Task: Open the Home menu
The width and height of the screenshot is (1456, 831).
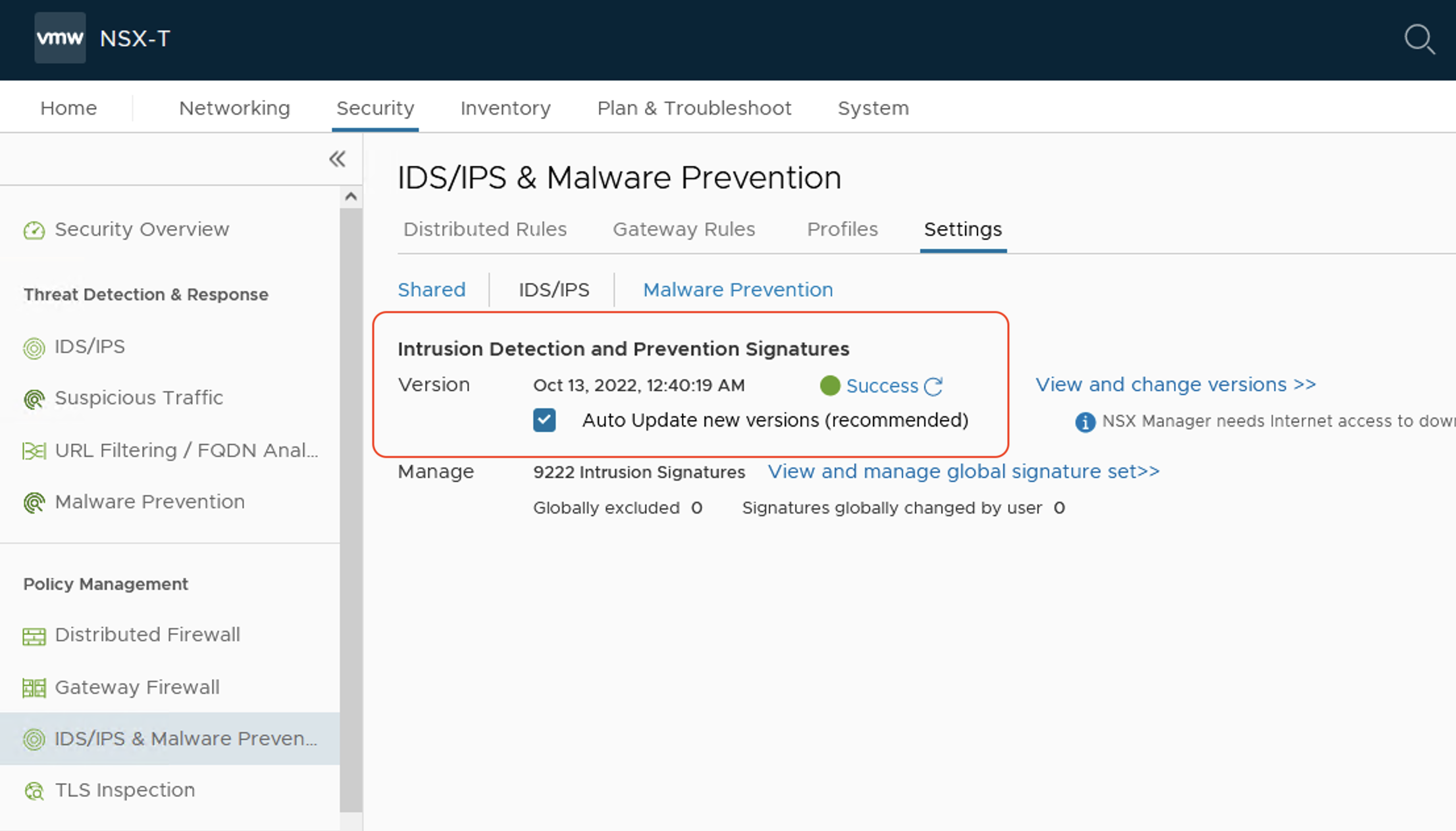Action: [68, 108]
